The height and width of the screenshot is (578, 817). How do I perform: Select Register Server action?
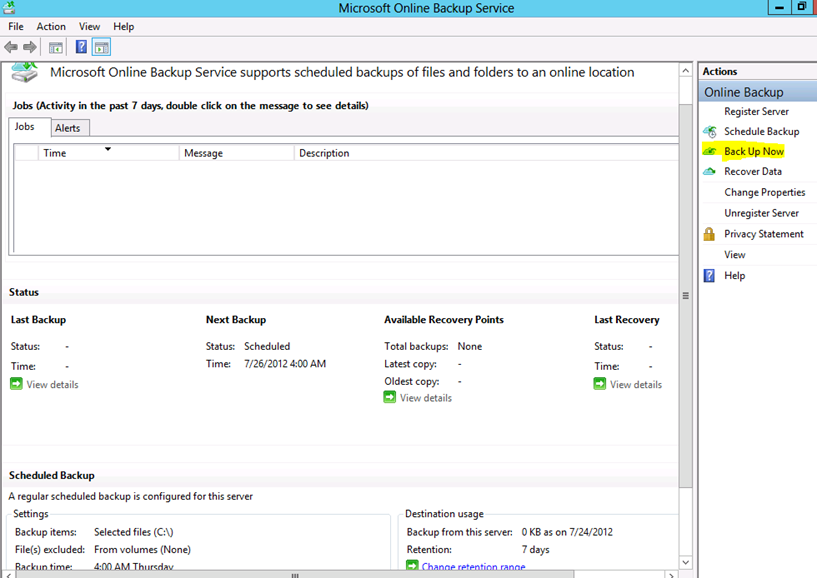click(756, 112)
